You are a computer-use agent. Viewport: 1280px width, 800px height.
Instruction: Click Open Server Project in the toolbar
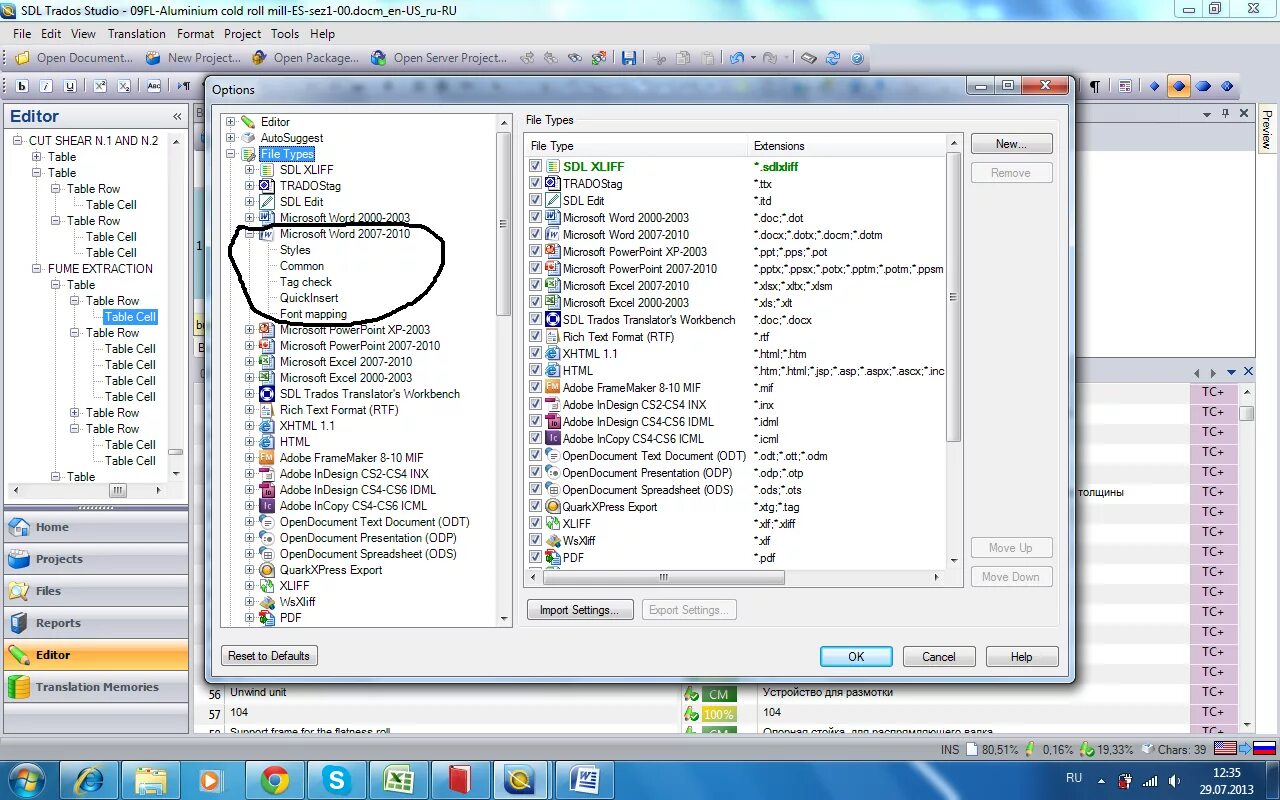point(439,58)
